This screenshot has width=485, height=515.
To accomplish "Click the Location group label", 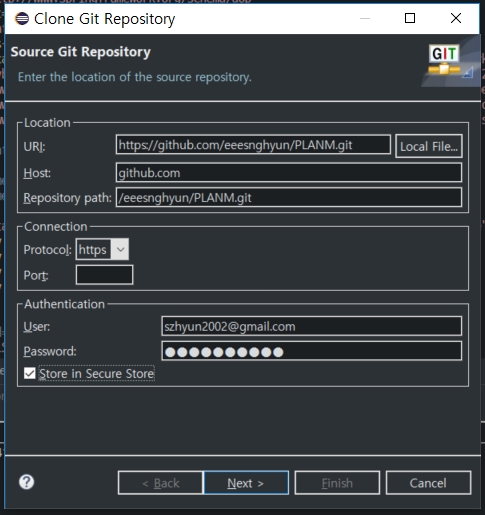I will [47, 123].
